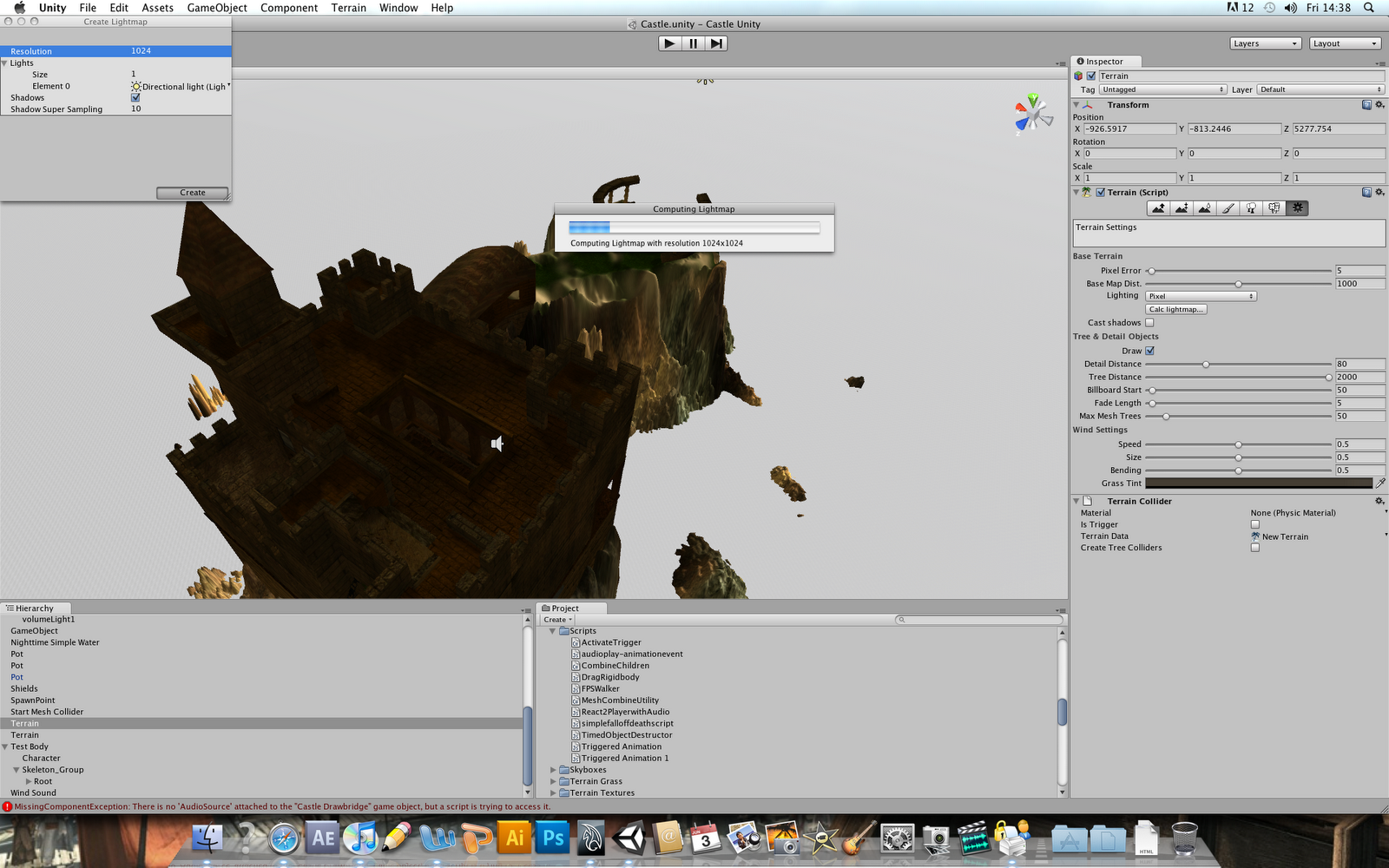Collapse the Terrain (Script) component

(x=1076, y=193)
